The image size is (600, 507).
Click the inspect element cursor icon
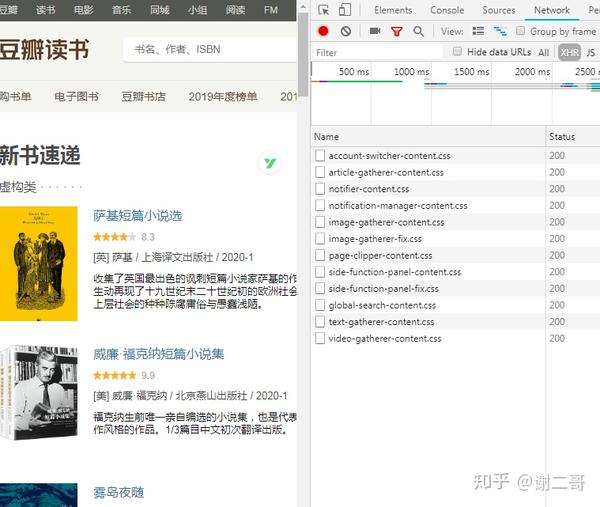(323, 10)
